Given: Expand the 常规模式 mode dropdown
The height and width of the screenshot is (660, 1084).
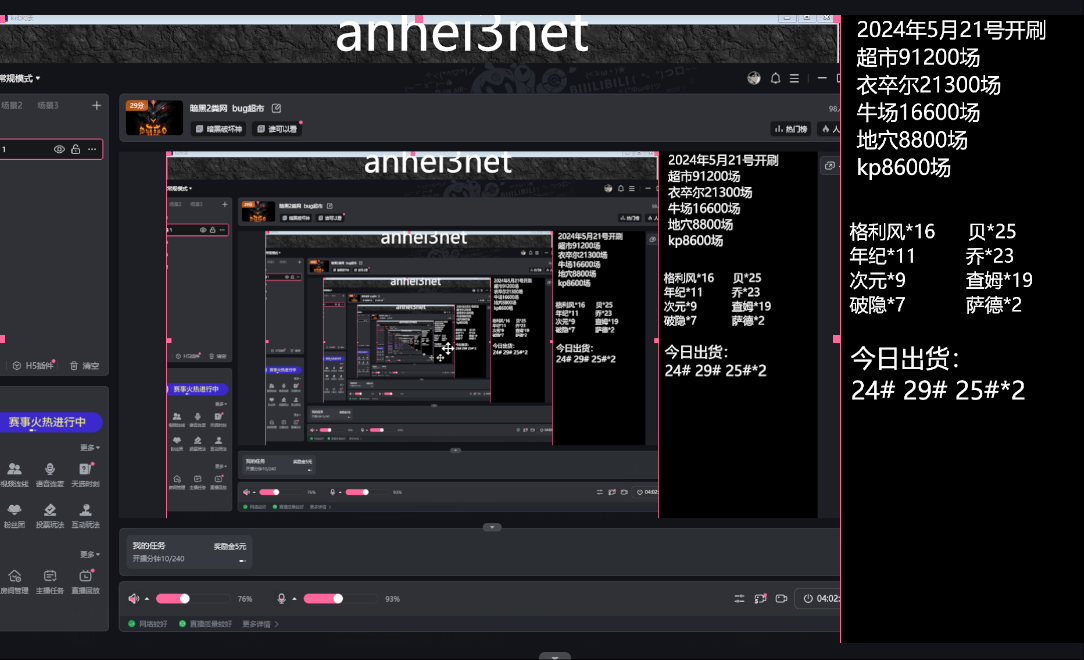Looking at the screenshot, I should point(19,78).
